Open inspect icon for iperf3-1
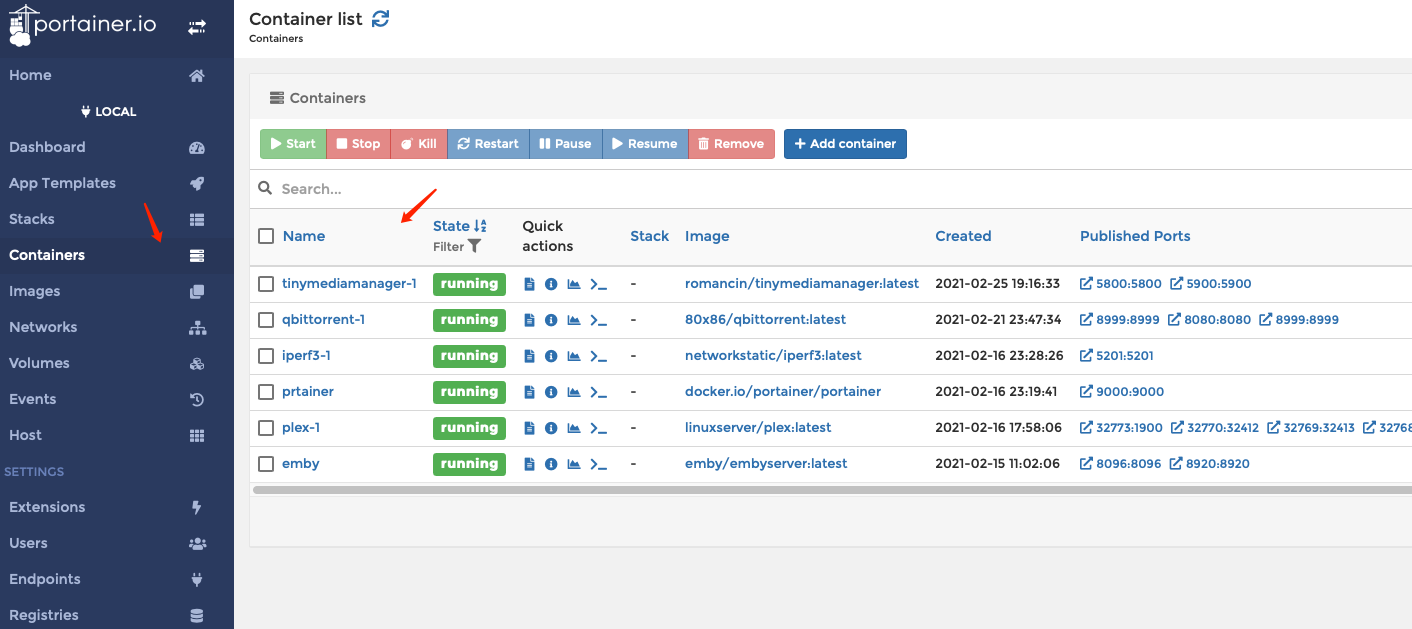The image size is (1412, 629). tap(551, 356)
